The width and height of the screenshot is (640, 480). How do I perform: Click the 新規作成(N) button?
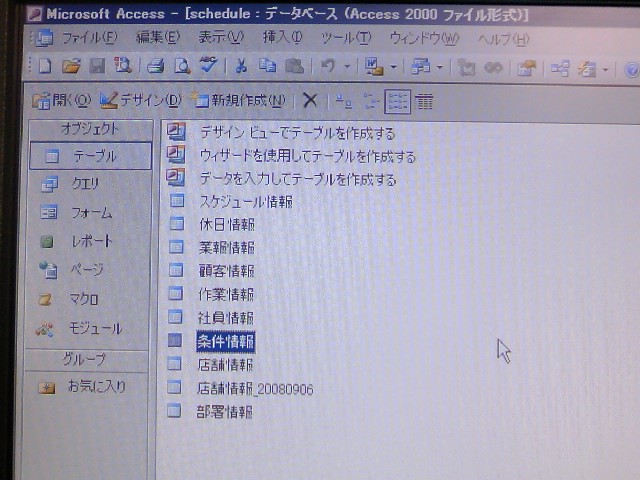[239, 100]
